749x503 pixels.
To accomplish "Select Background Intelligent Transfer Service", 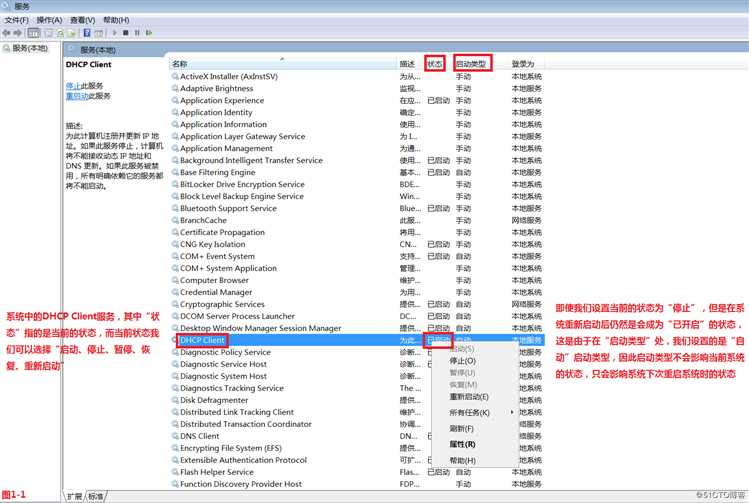I will click(251, 161).
